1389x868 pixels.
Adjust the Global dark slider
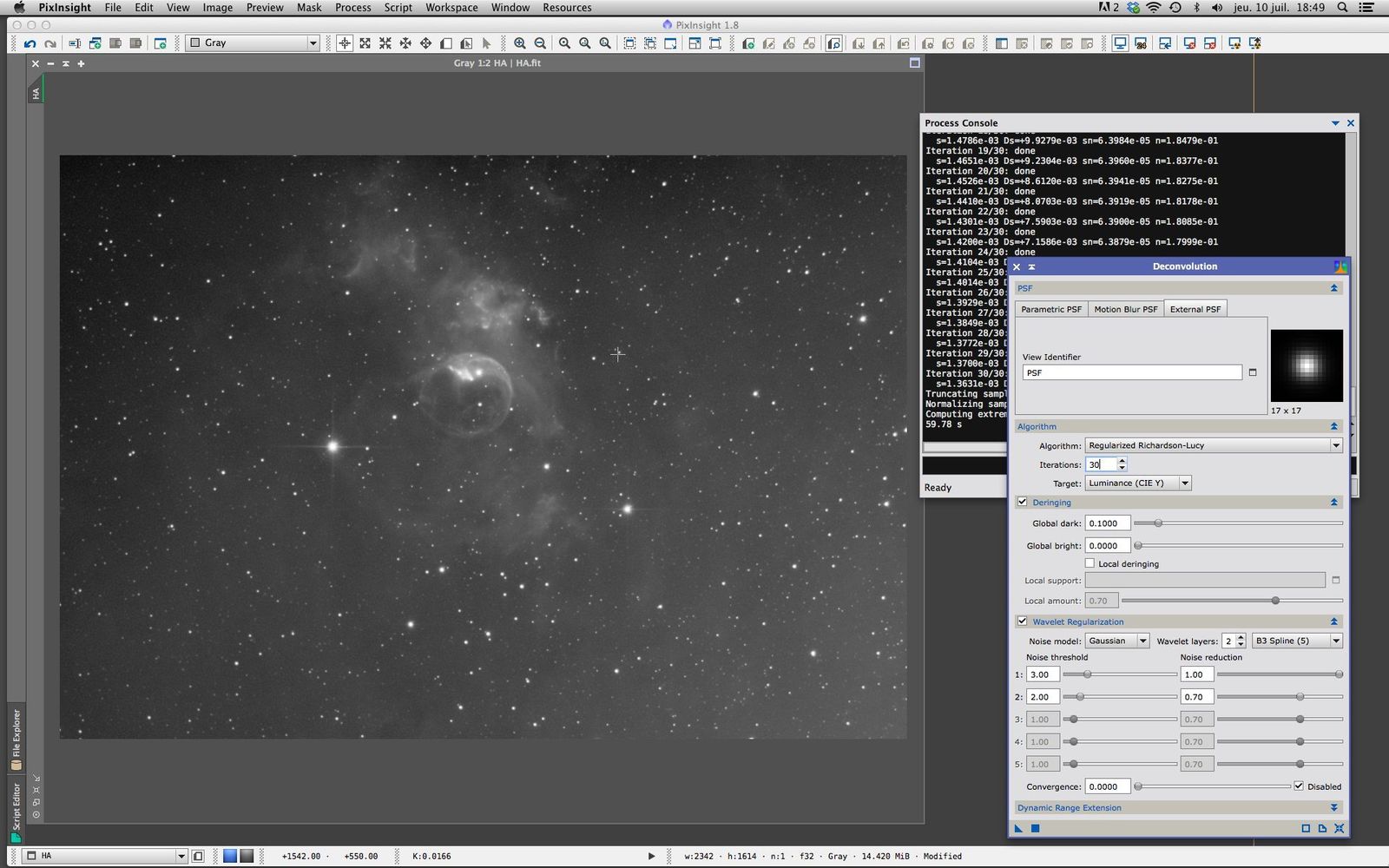point(1158,523)
